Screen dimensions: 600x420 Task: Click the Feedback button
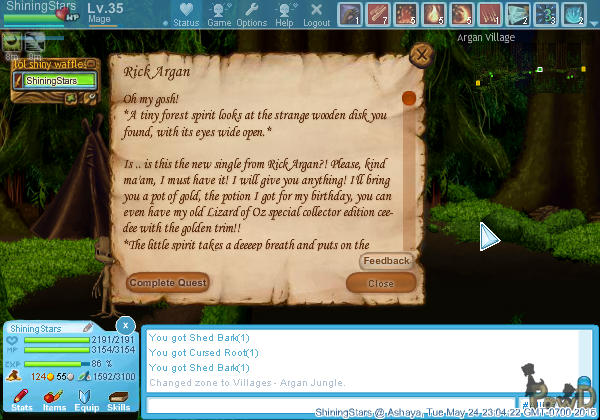pyautogui.click(x=386, y=261)
